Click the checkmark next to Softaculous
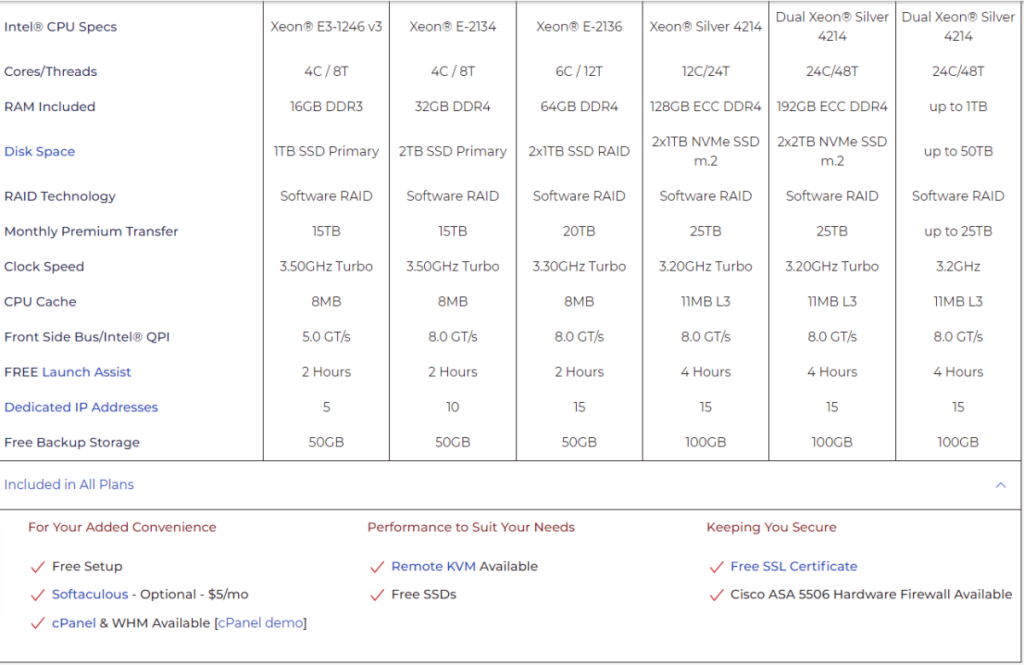 [38, 594]
